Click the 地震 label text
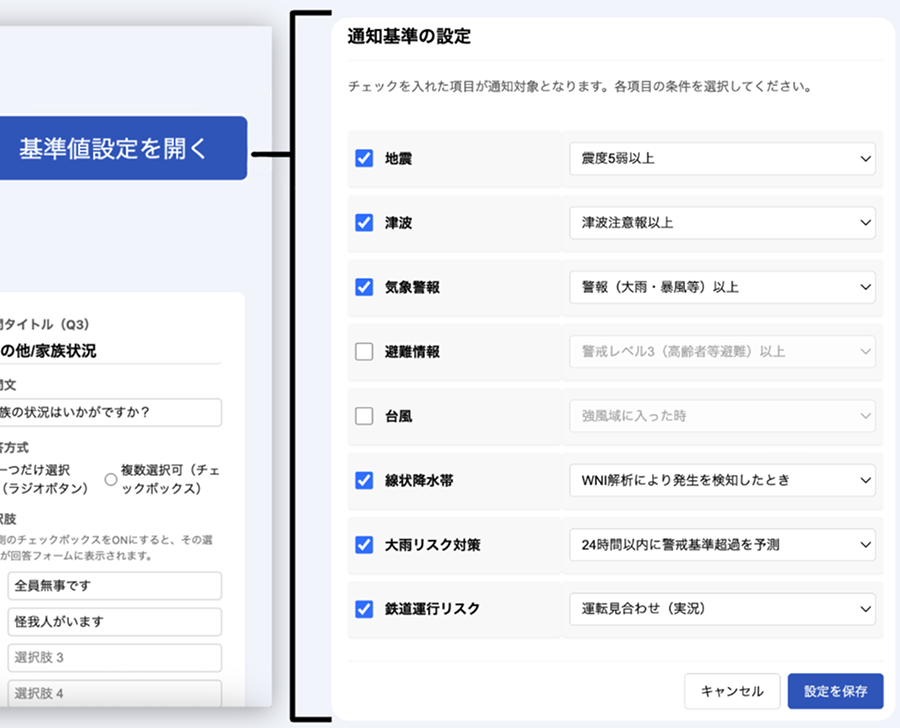The width and height of the screenshot is (900, 728). click(398, 158)
